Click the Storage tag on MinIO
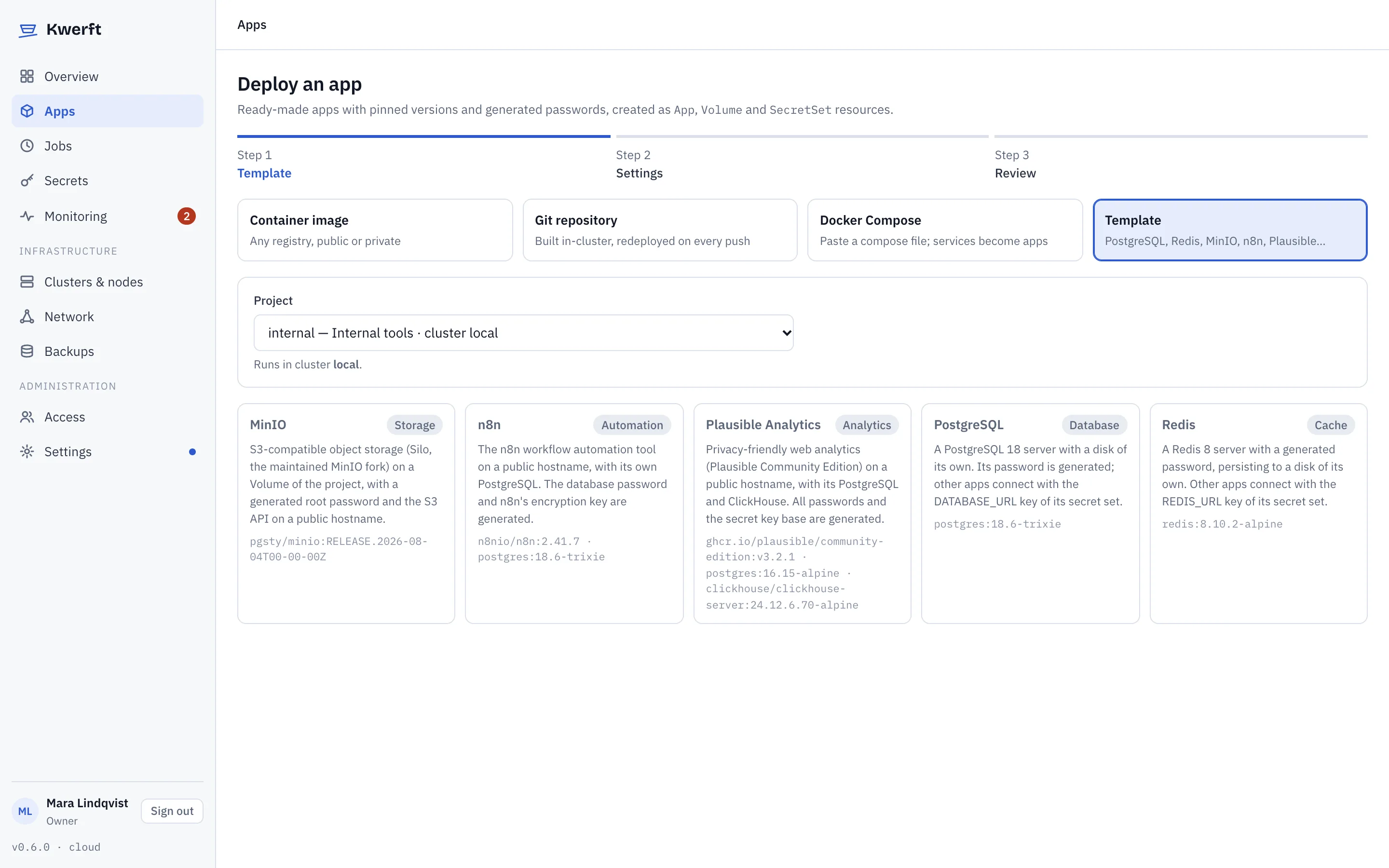This screenshot has width=1389, height=868. (414, 425)
